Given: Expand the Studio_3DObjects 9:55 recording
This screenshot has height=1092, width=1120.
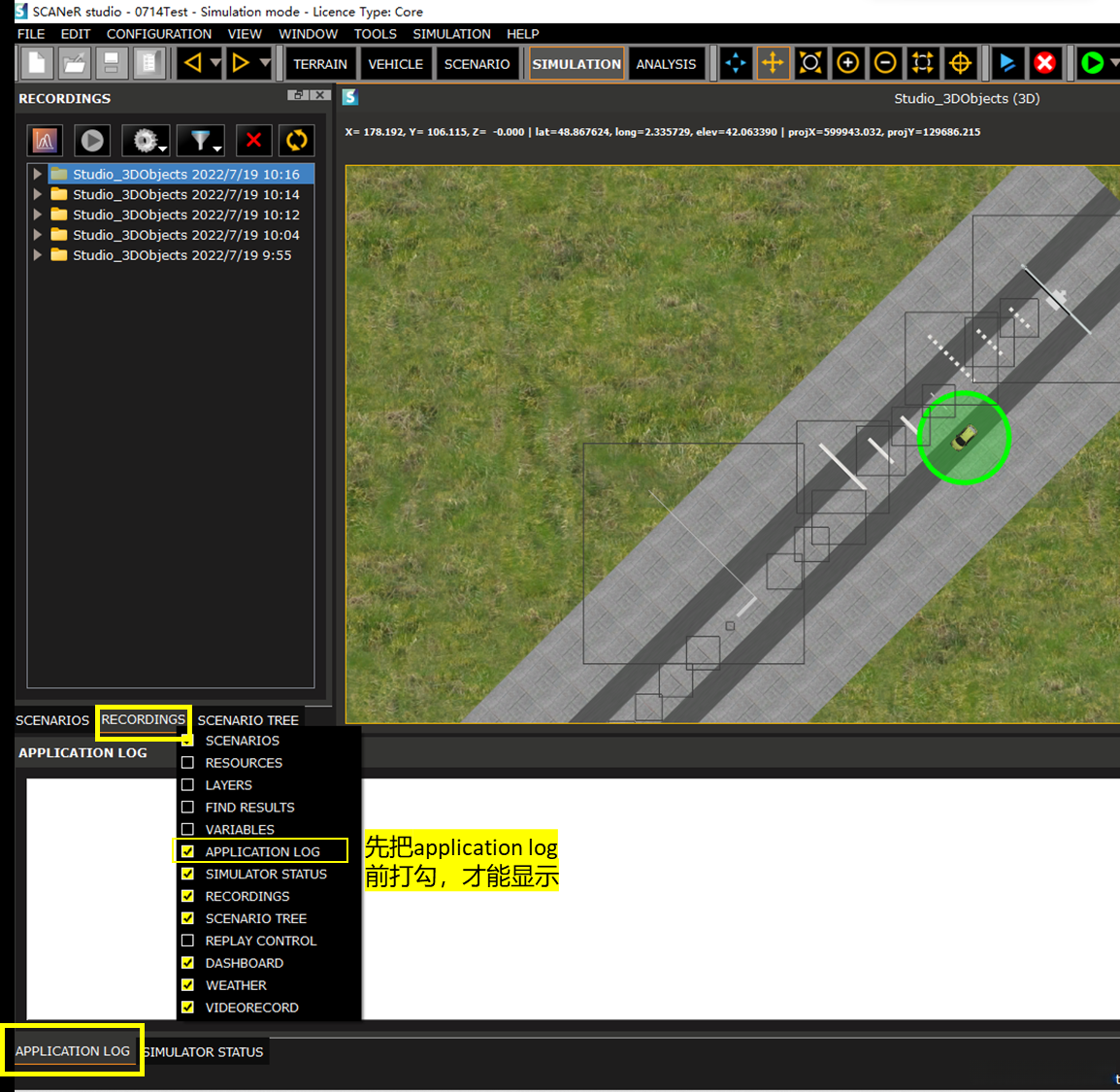Looking at the screenshot, I should click(x=37, y=254).
